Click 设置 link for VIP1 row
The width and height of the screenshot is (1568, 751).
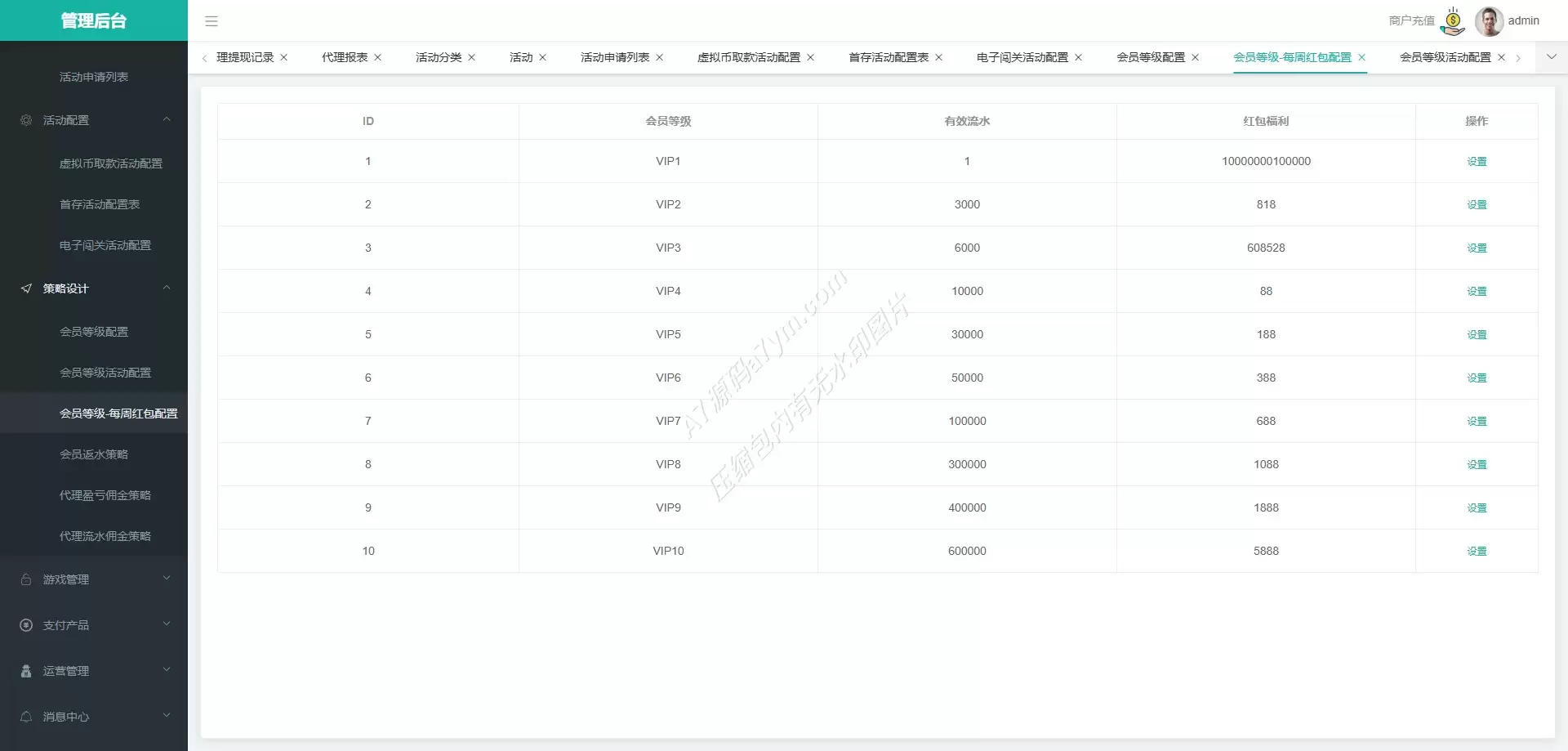(x=1477, y=162)
